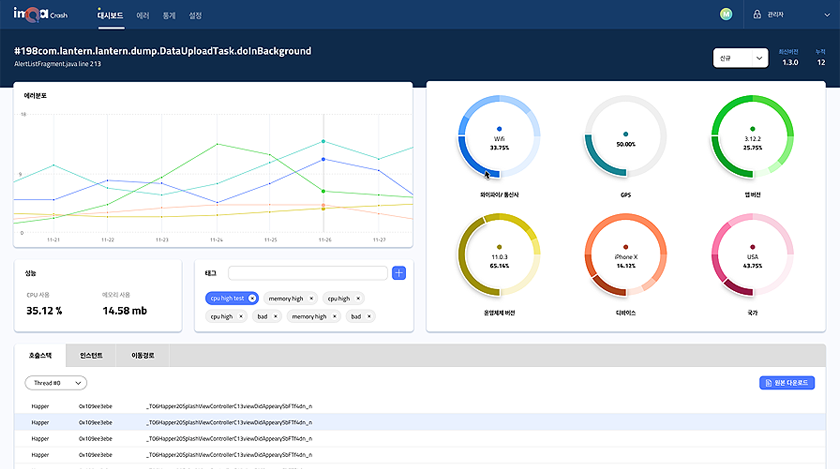Open the 설정 menu

coord(195,15)
